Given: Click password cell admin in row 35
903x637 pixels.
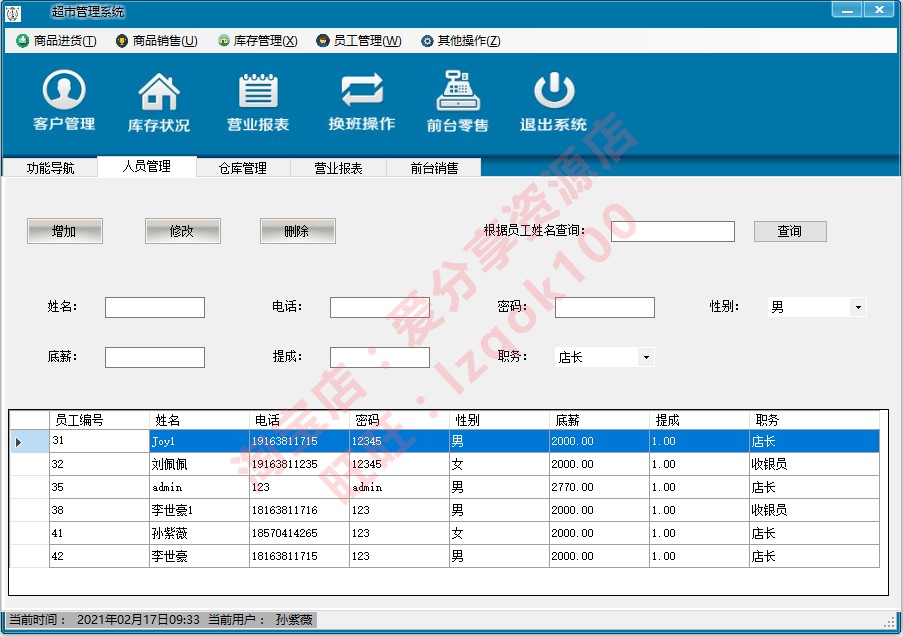Looking at the screenshot, I should tap(399, 487).
